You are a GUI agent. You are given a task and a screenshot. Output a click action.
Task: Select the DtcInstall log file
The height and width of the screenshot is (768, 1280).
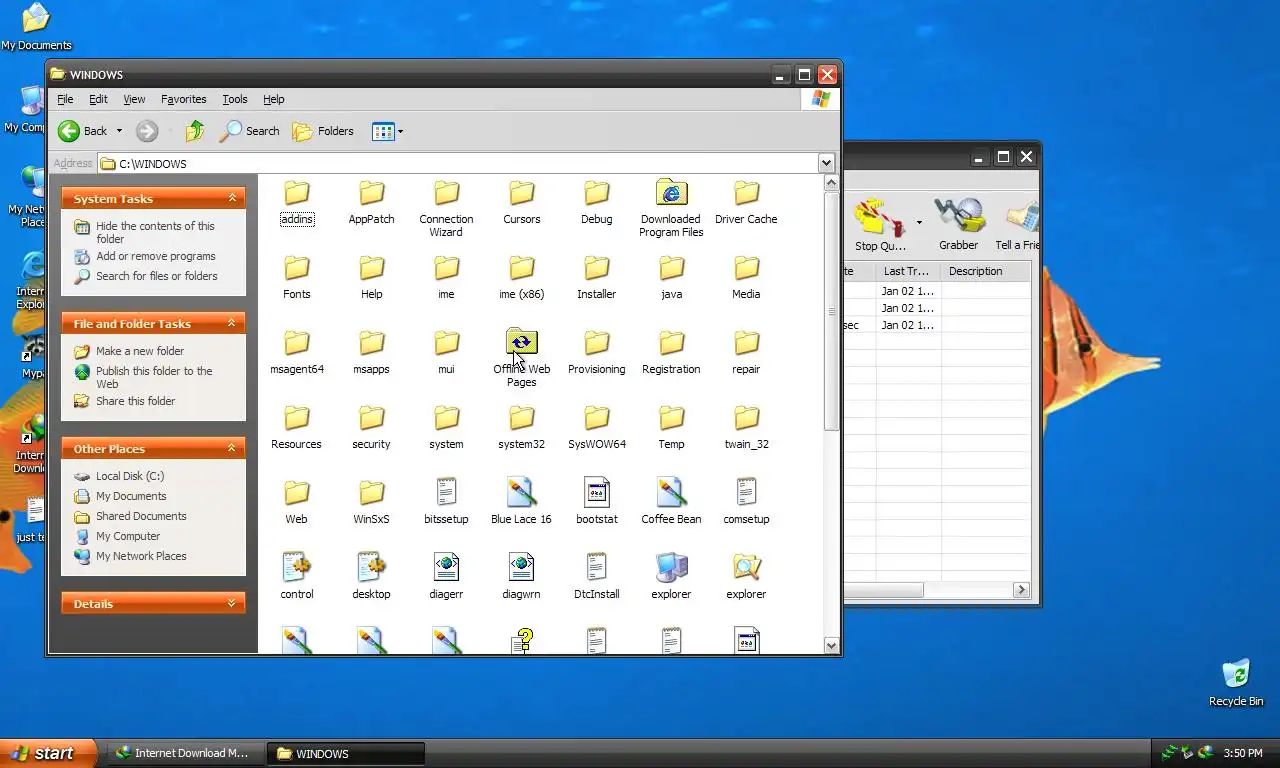596,576
